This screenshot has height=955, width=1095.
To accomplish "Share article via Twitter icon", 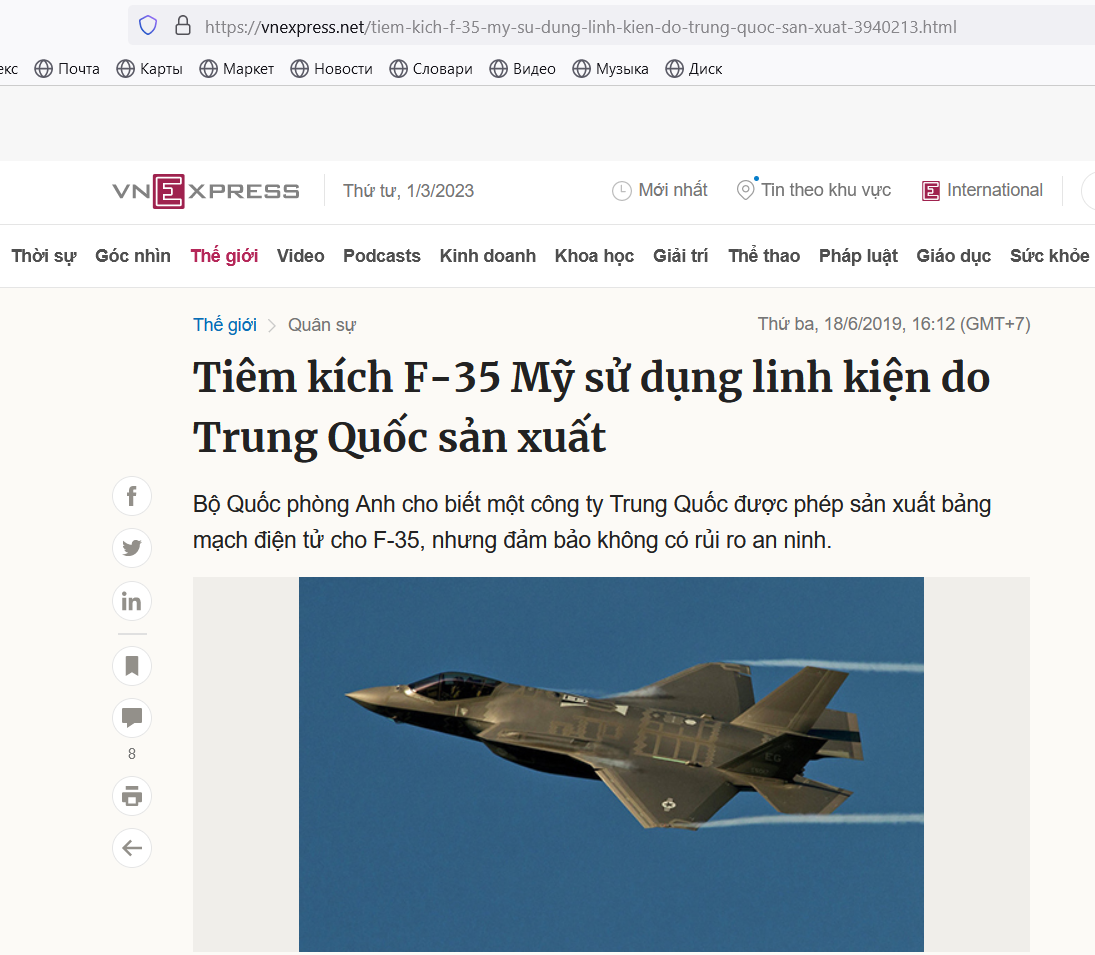I will pos(131,548).
